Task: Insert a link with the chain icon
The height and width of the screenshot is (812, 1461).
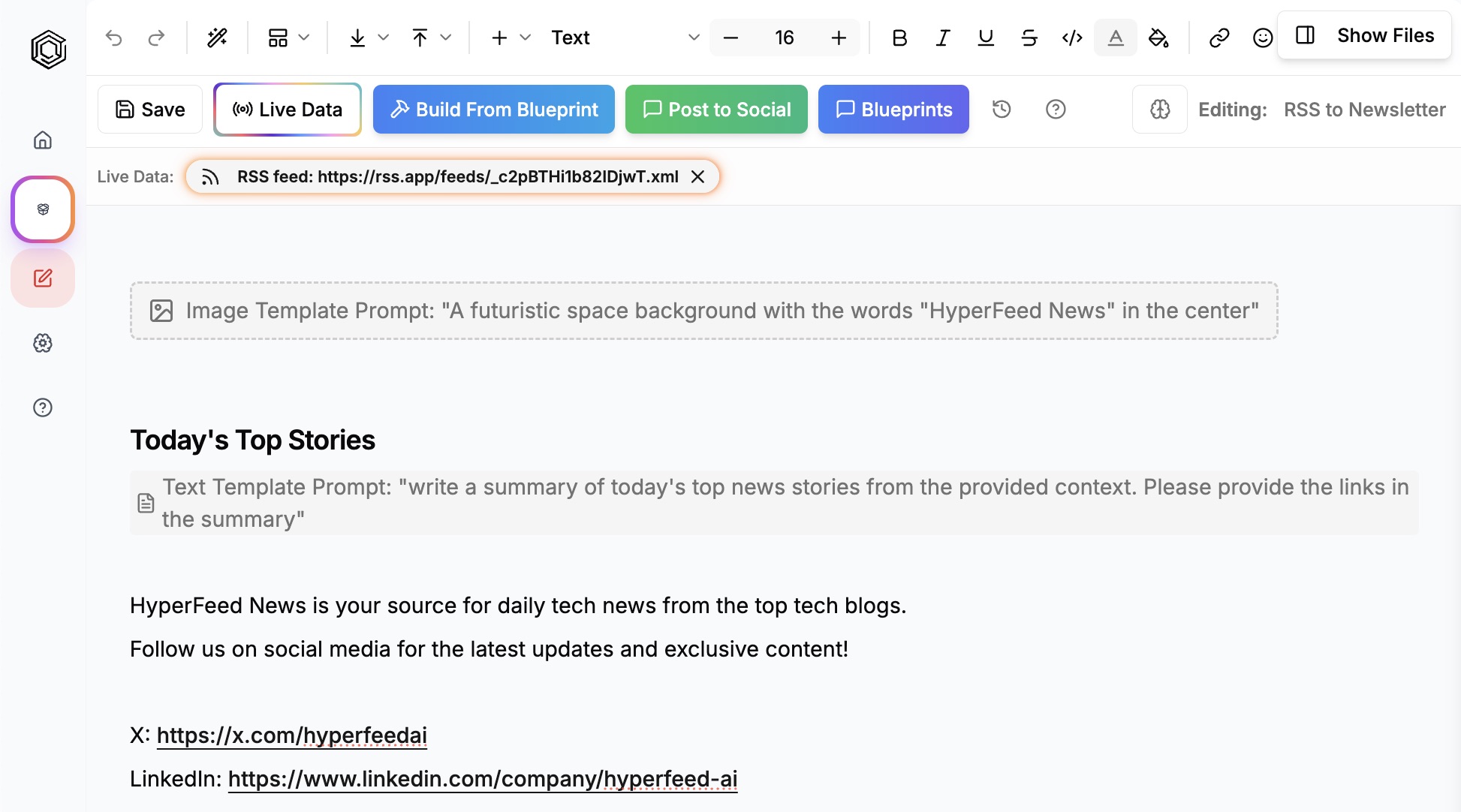Action: (x=1219, y=38)
